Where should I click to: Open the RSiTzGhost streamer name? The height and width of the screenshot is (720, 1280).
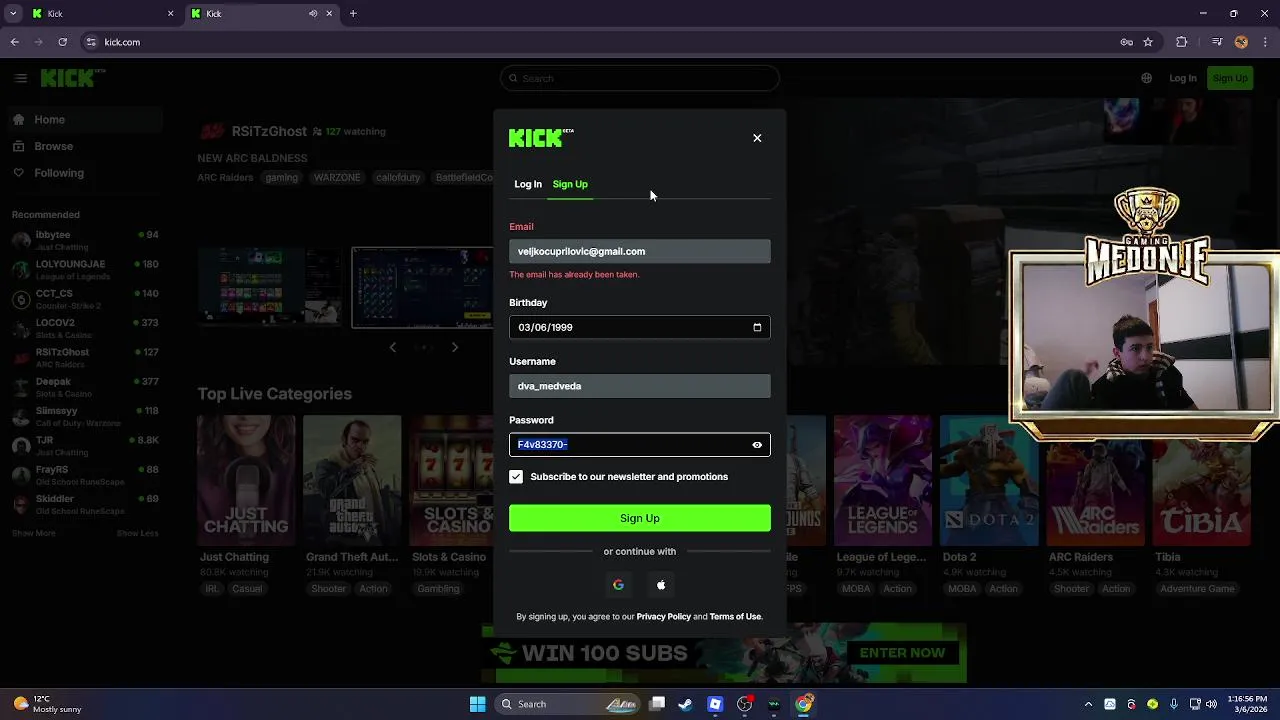coord(269,131)
